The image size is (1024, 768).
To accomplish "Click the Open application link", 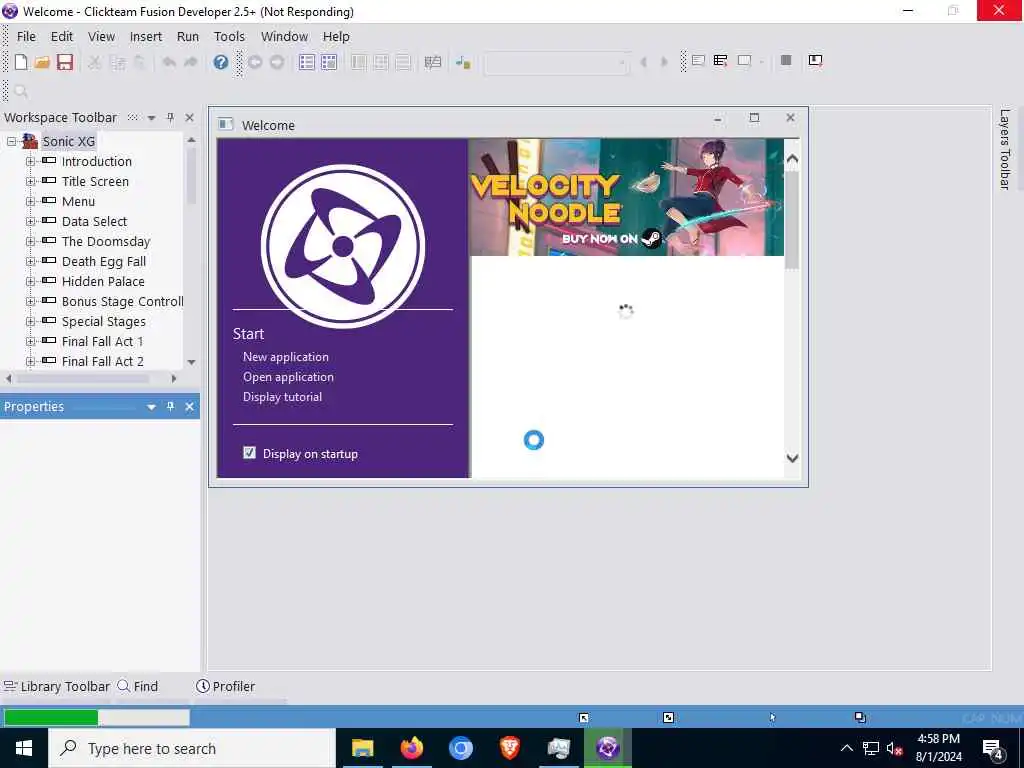I will (288, 377).
